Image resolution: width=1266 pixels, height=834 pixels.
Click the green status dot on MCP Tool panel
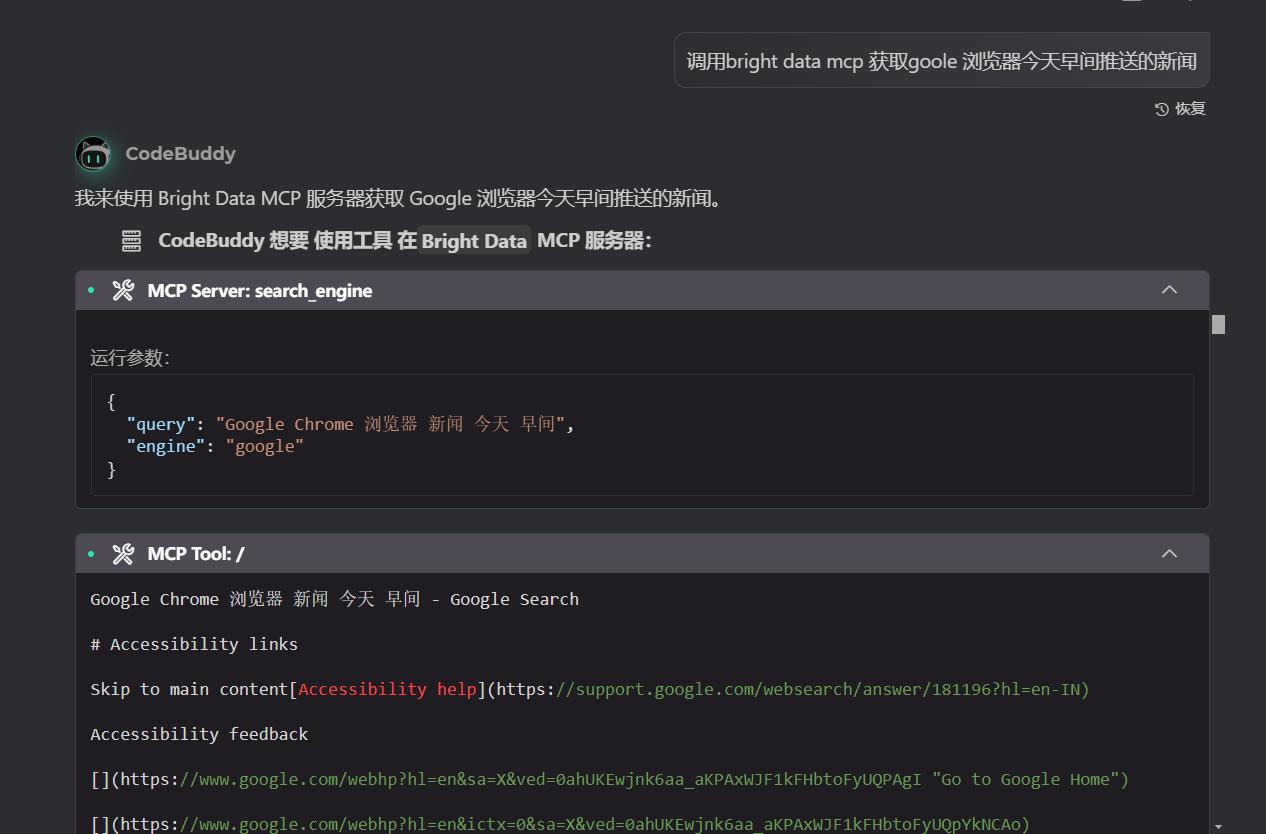[90, 553]
